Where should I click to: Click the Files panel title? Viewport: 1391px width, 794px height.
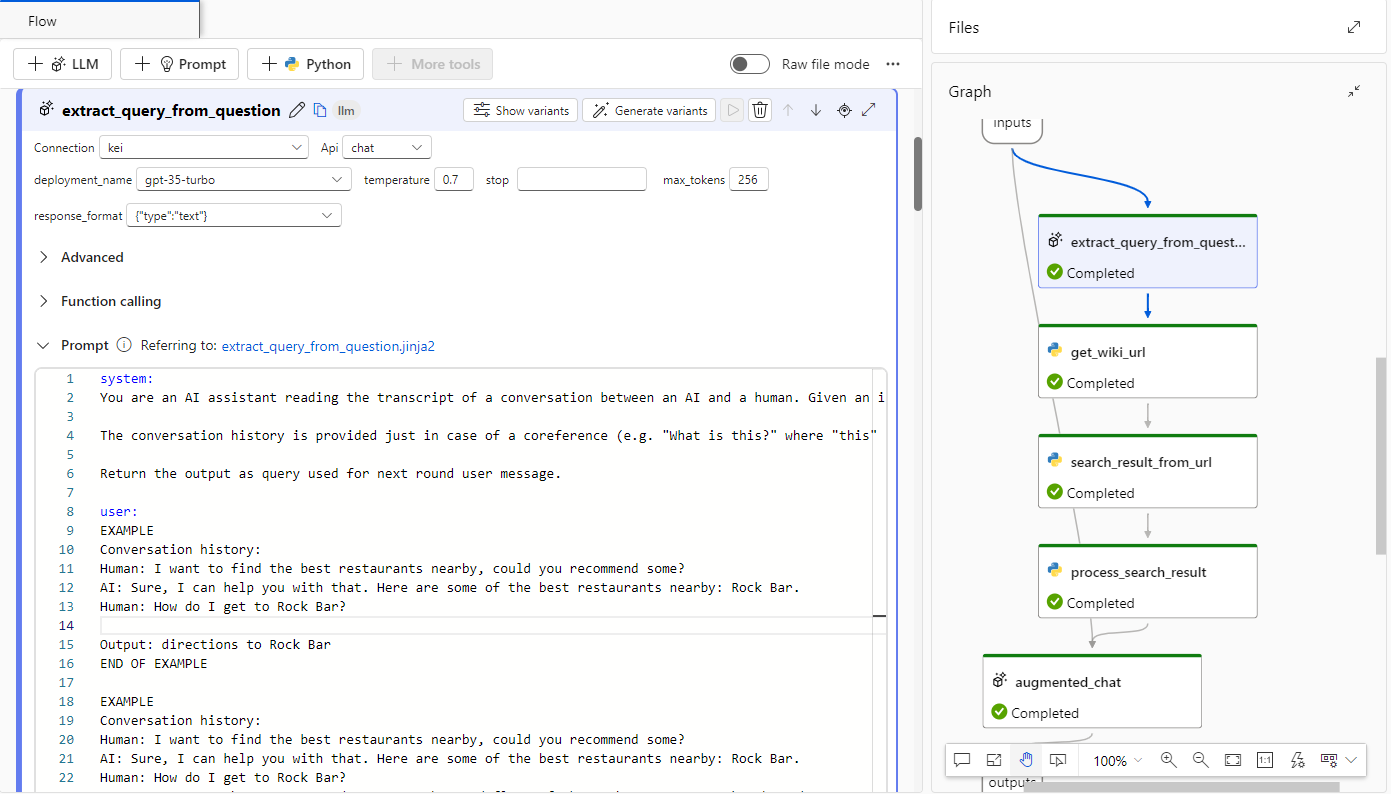964,28
